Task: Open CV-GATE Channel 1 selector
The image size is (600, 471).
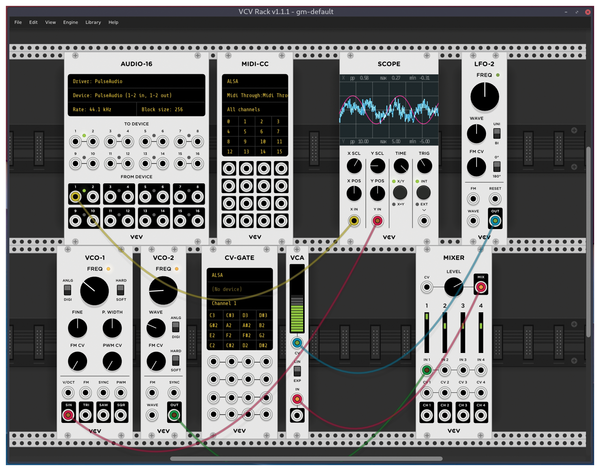Action: [240, 303]
